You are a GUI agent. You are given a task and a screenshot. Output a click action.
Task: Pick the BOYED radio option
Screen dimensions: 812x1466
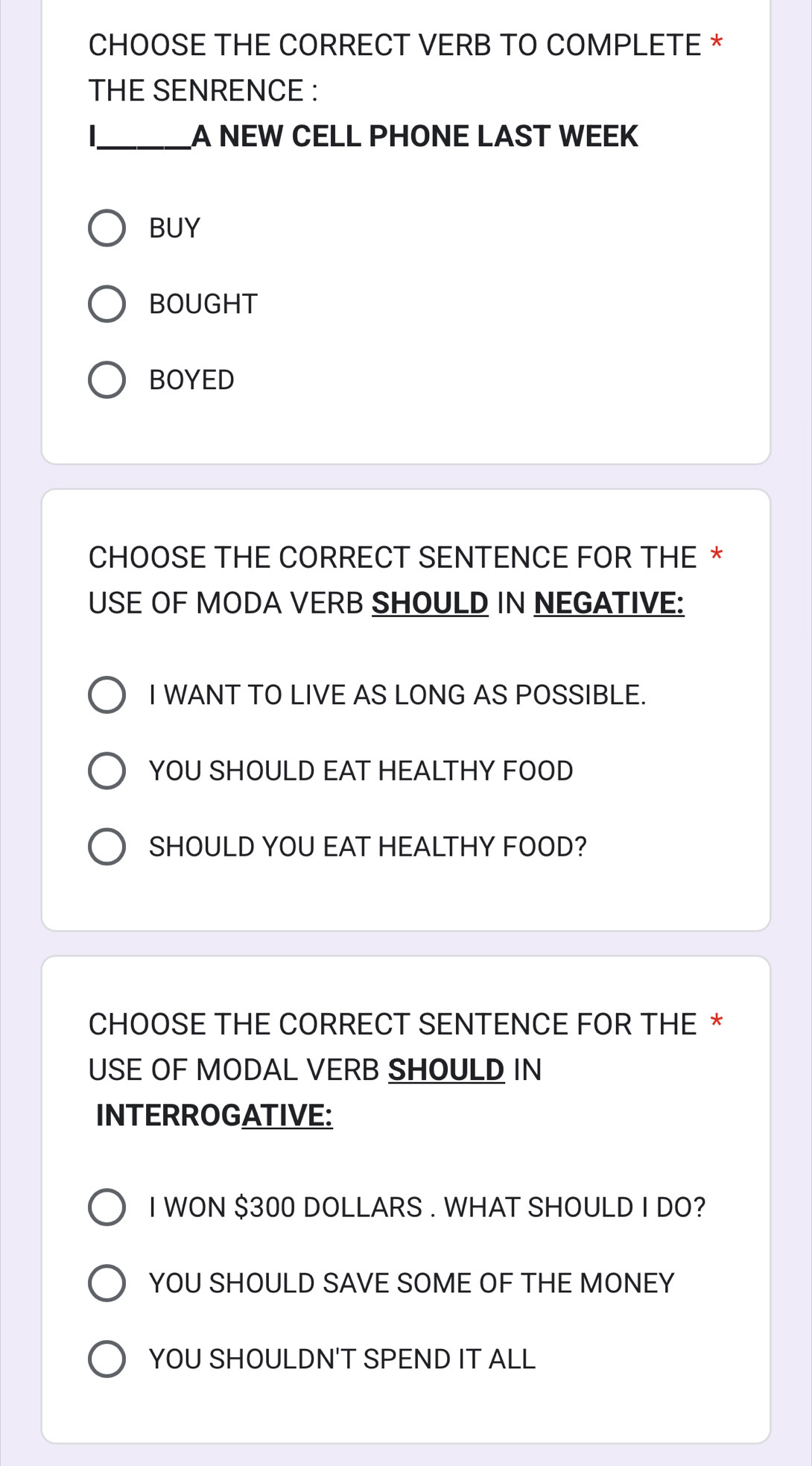(107, 380)
